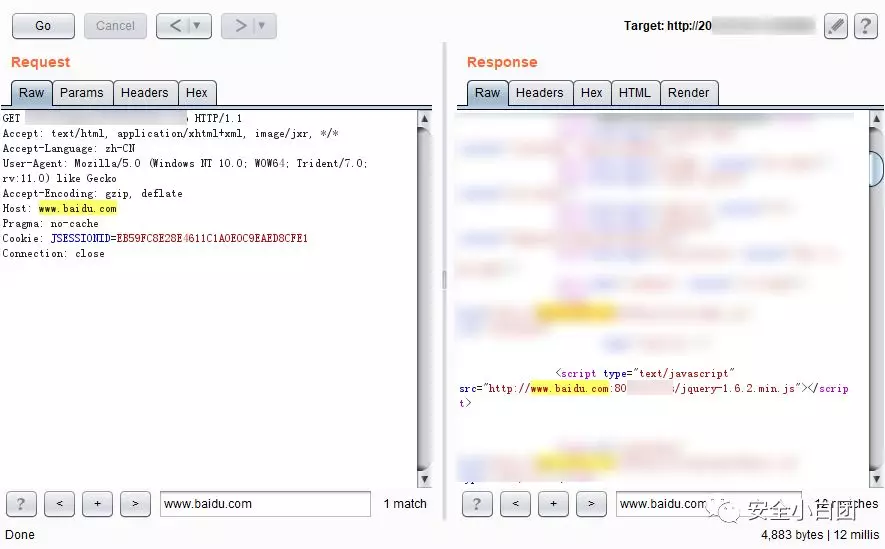Open the request Headers tab

tap(144, 93)
